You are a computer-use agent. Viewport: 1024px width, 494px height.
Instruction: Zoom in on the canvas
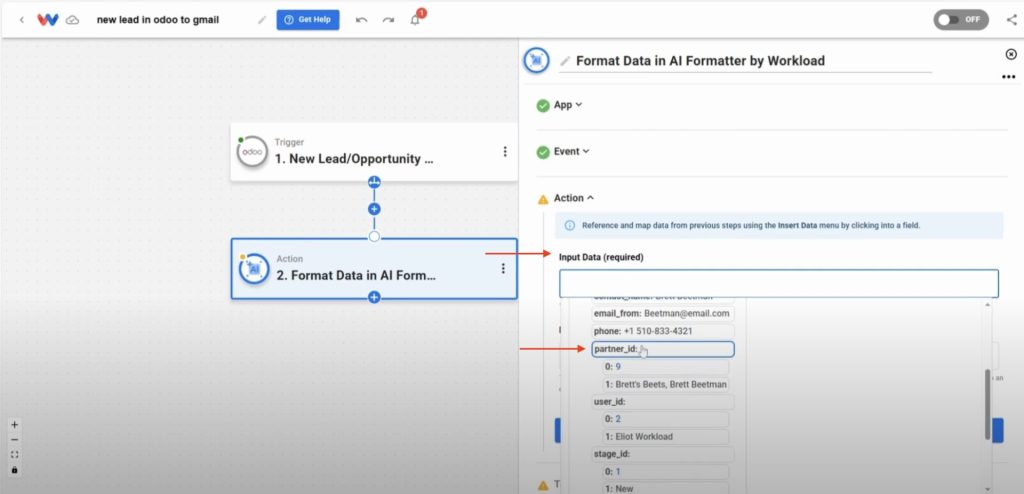tap(14, 424)
